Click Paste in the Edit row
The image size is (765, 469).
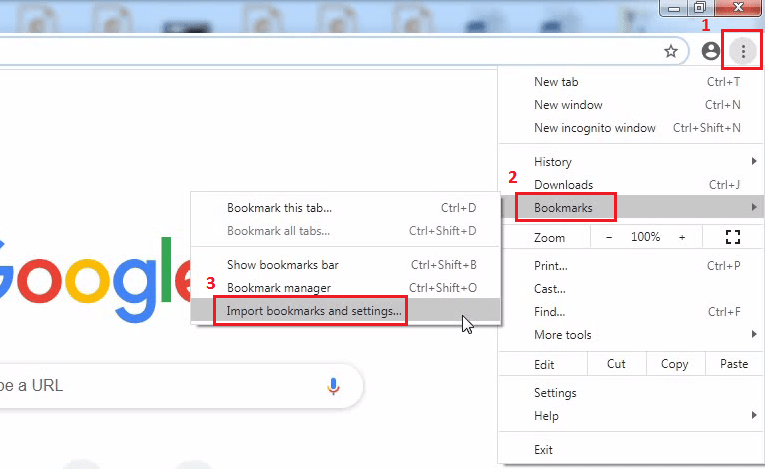[734, 364]
